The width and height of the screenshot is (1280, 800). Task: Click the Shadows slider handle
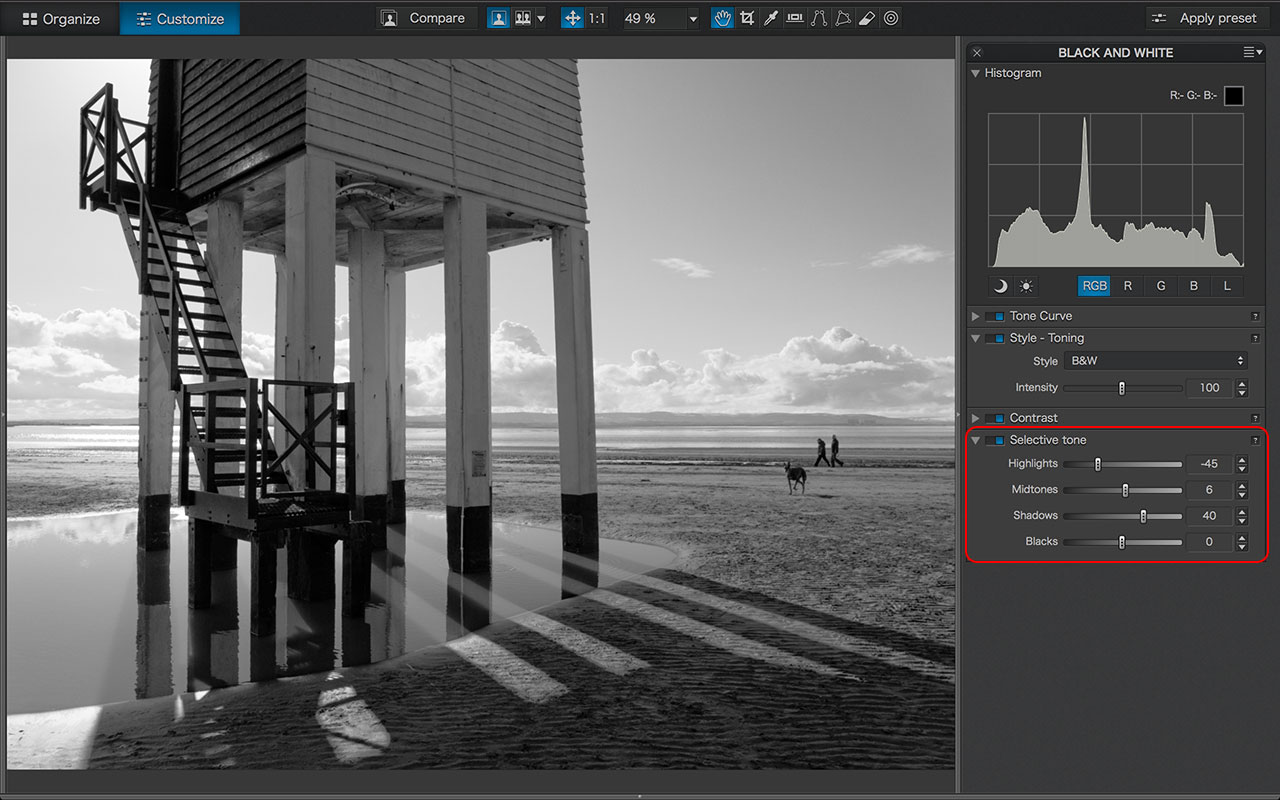point(1143,516)
